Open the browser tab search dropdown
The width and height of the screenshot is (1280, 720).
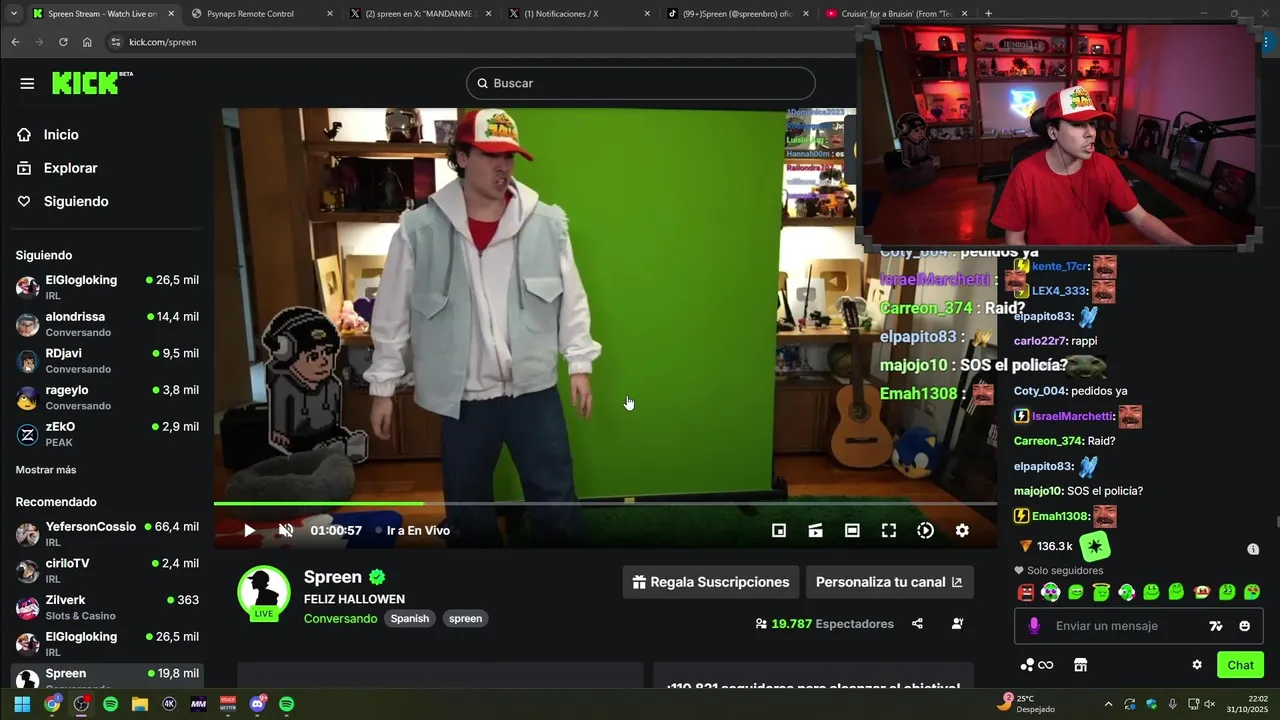tap(14, 14)
